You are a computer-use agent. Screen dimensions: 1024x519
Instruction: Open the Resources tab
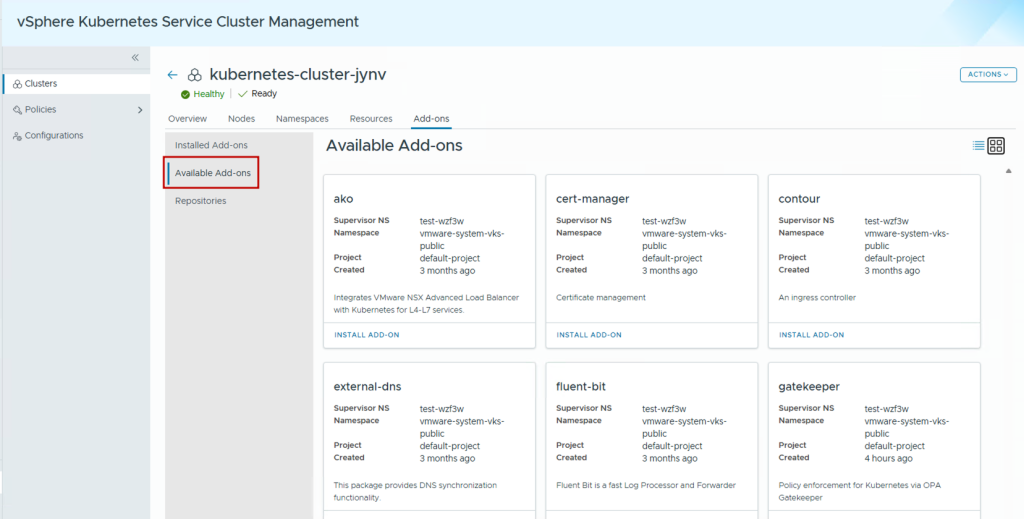[371, 119]
